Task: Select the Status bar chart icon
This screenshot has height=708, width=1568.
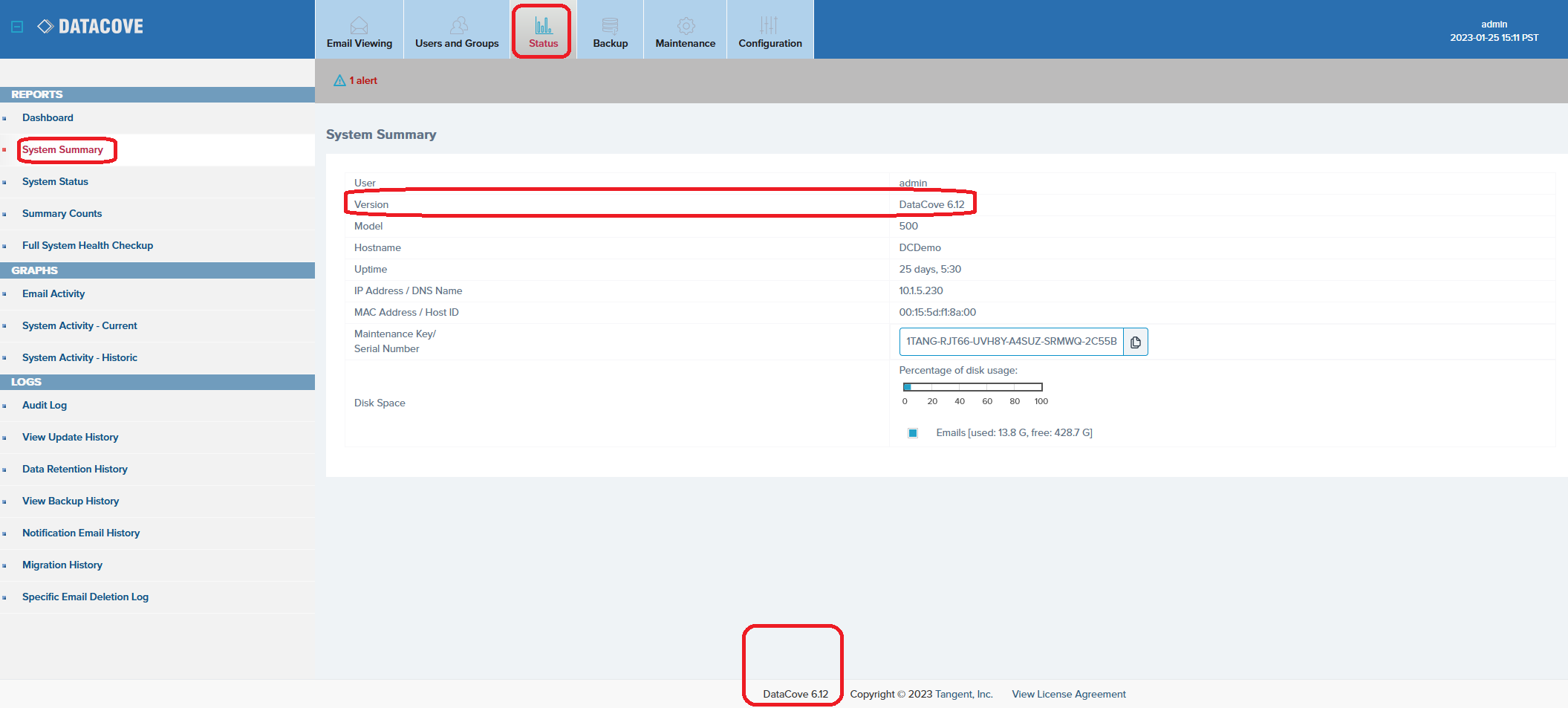Action: (x=543, y=26)
